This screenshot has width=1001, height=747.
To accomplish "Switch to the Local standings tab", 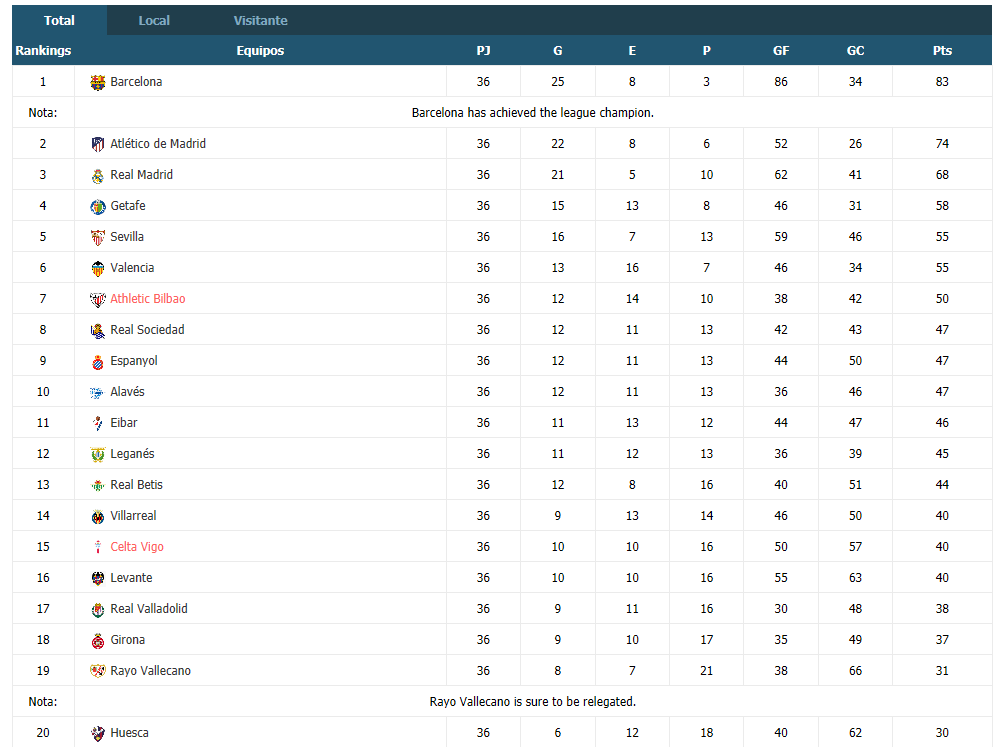I will coord(154,20).
